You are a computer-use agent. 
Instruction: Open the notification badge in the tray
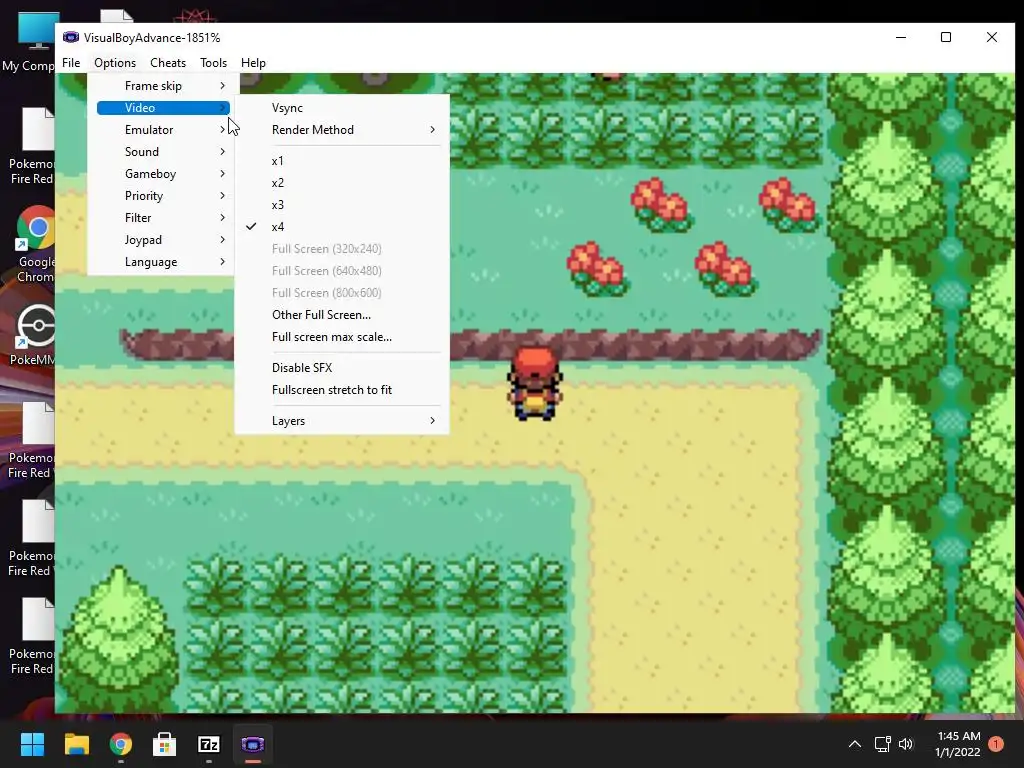pos(996,744)
